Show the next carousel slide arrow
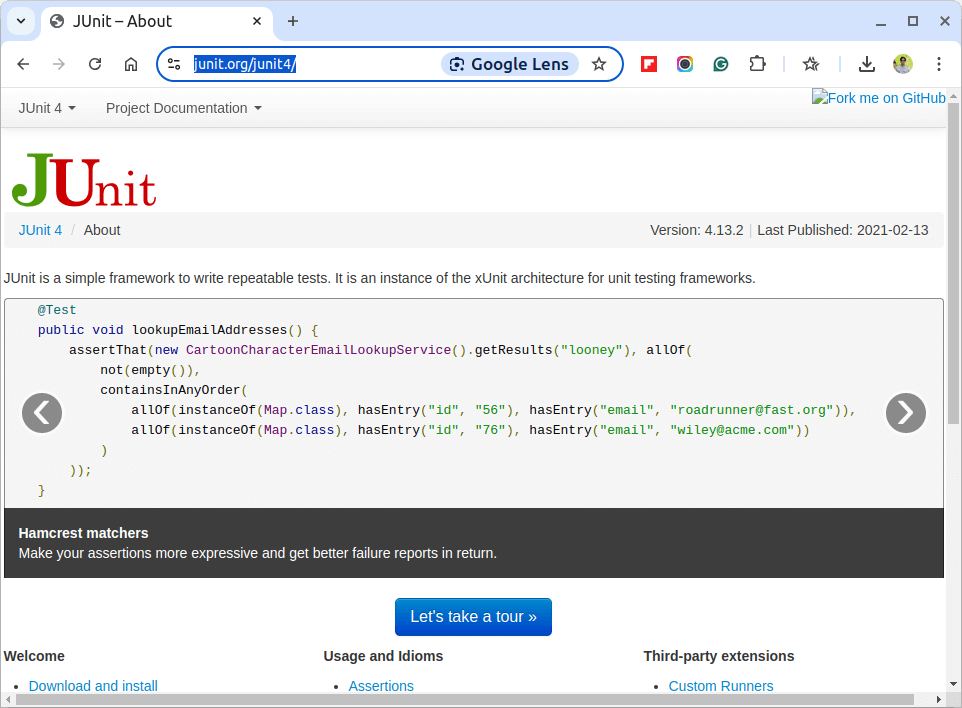The image size is (962, 708). click(906, 413)
